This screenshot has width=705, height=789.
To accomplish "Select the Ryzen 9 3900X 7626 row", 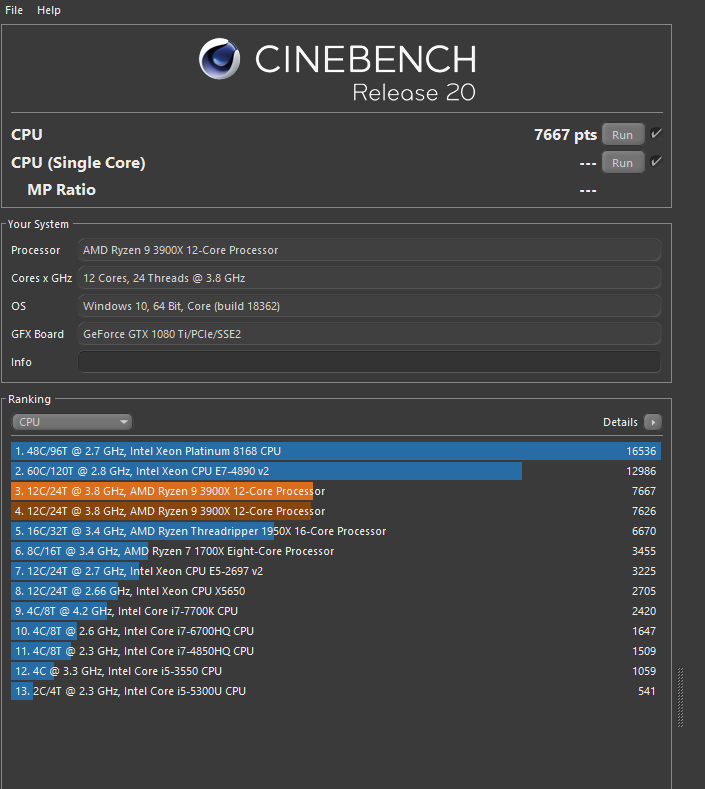I will tap(336, 511).
